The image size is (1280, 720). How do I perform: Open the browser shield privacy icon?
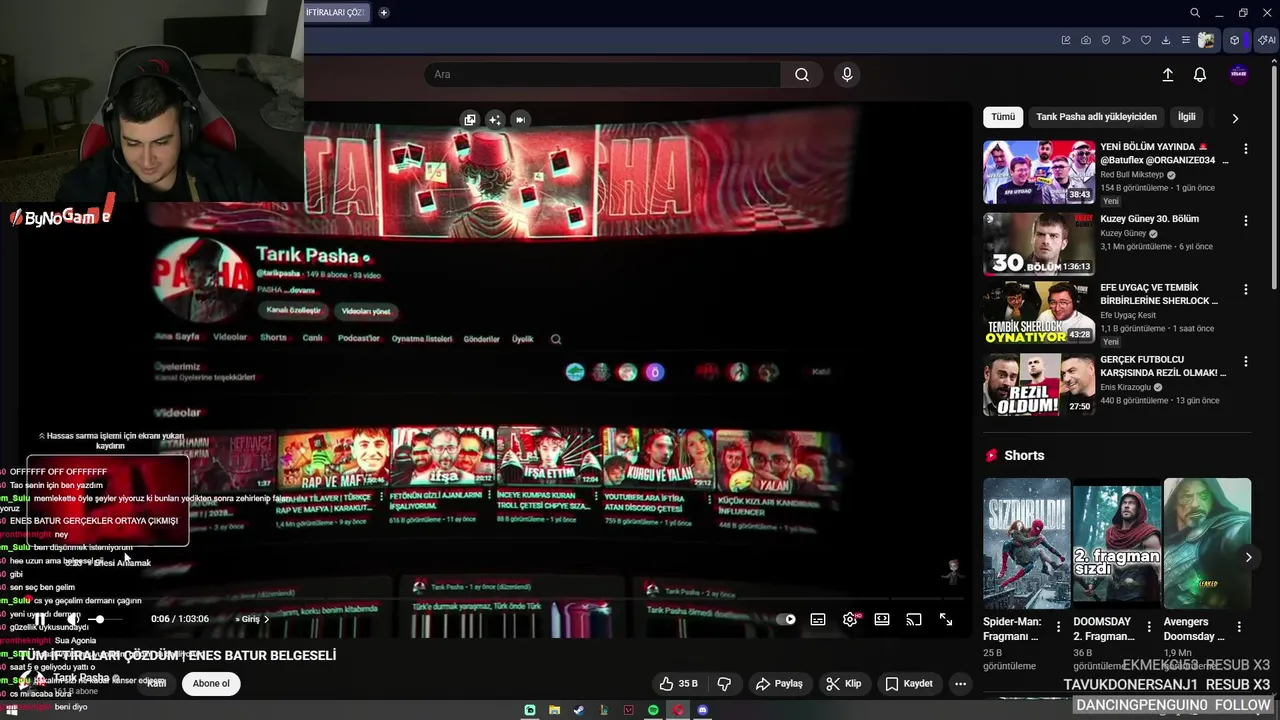(x=1106, y=40)
